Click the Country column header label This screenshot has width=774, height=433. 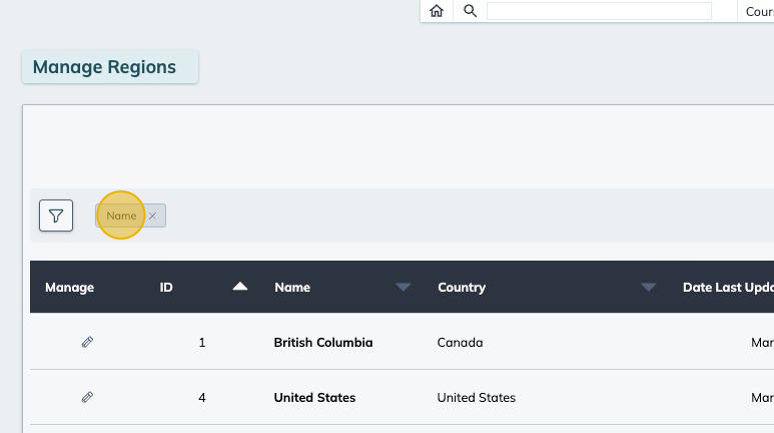tap(461, 287)
